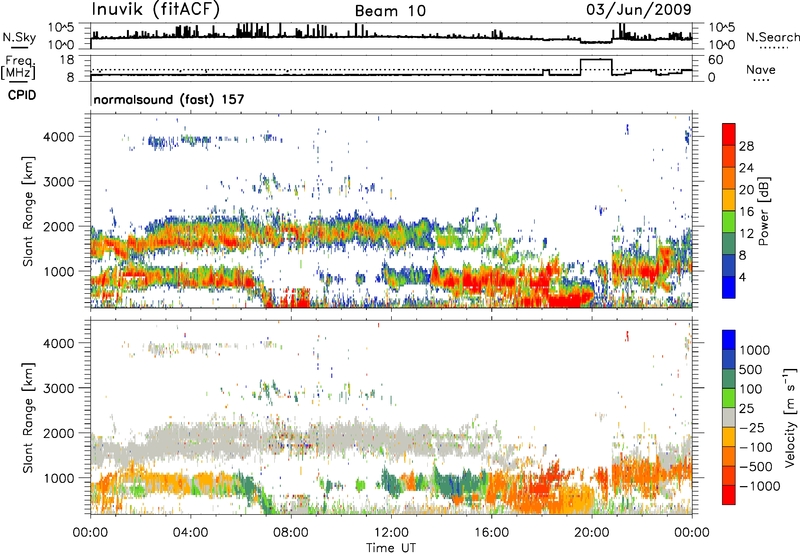
Task: Click the "16:00" time tick label
Action: click(x=491, y=533)
